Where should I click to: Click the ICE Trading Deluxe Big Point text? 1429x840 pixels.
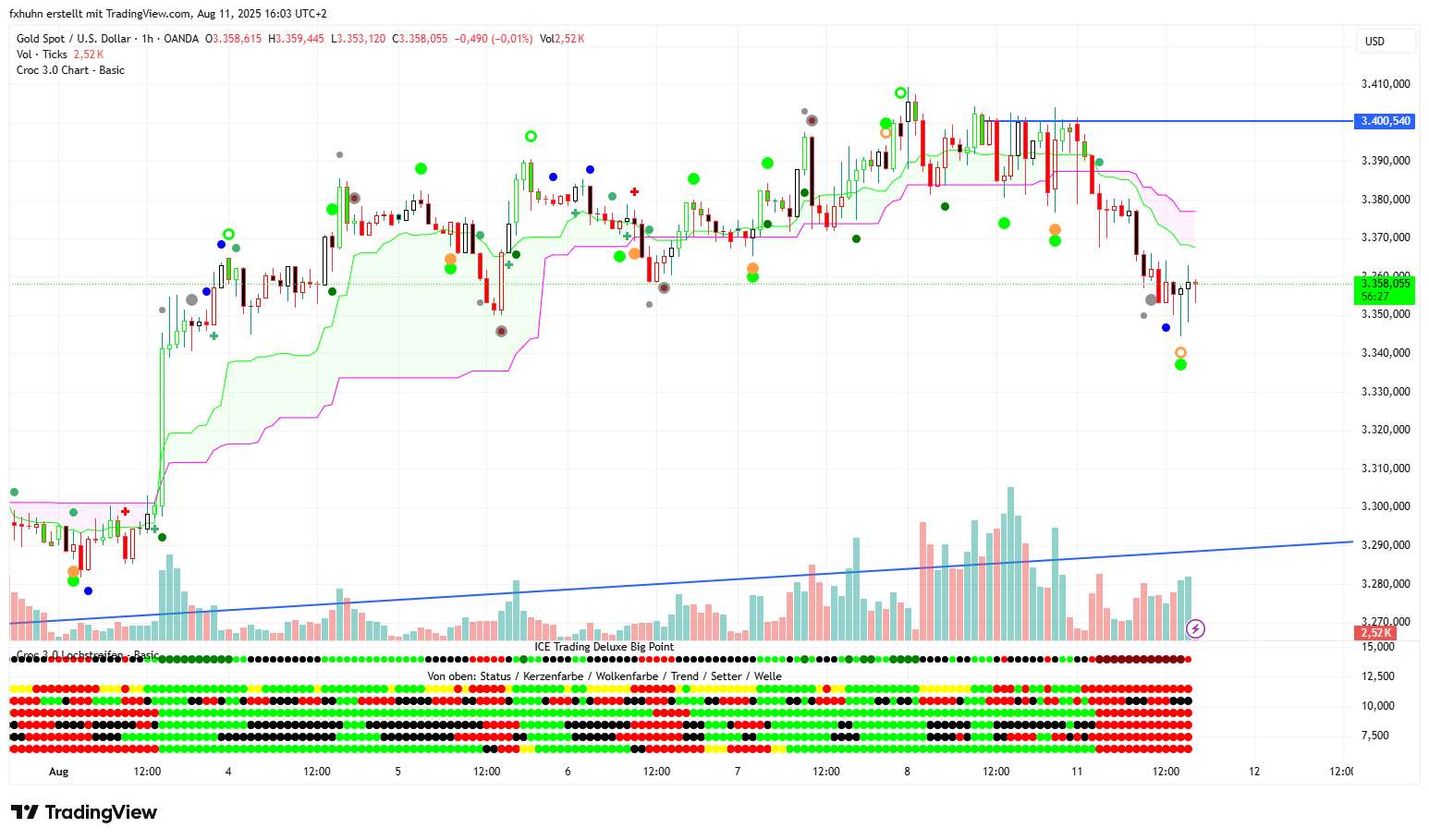pyautogui.click(x=604, y=647)
